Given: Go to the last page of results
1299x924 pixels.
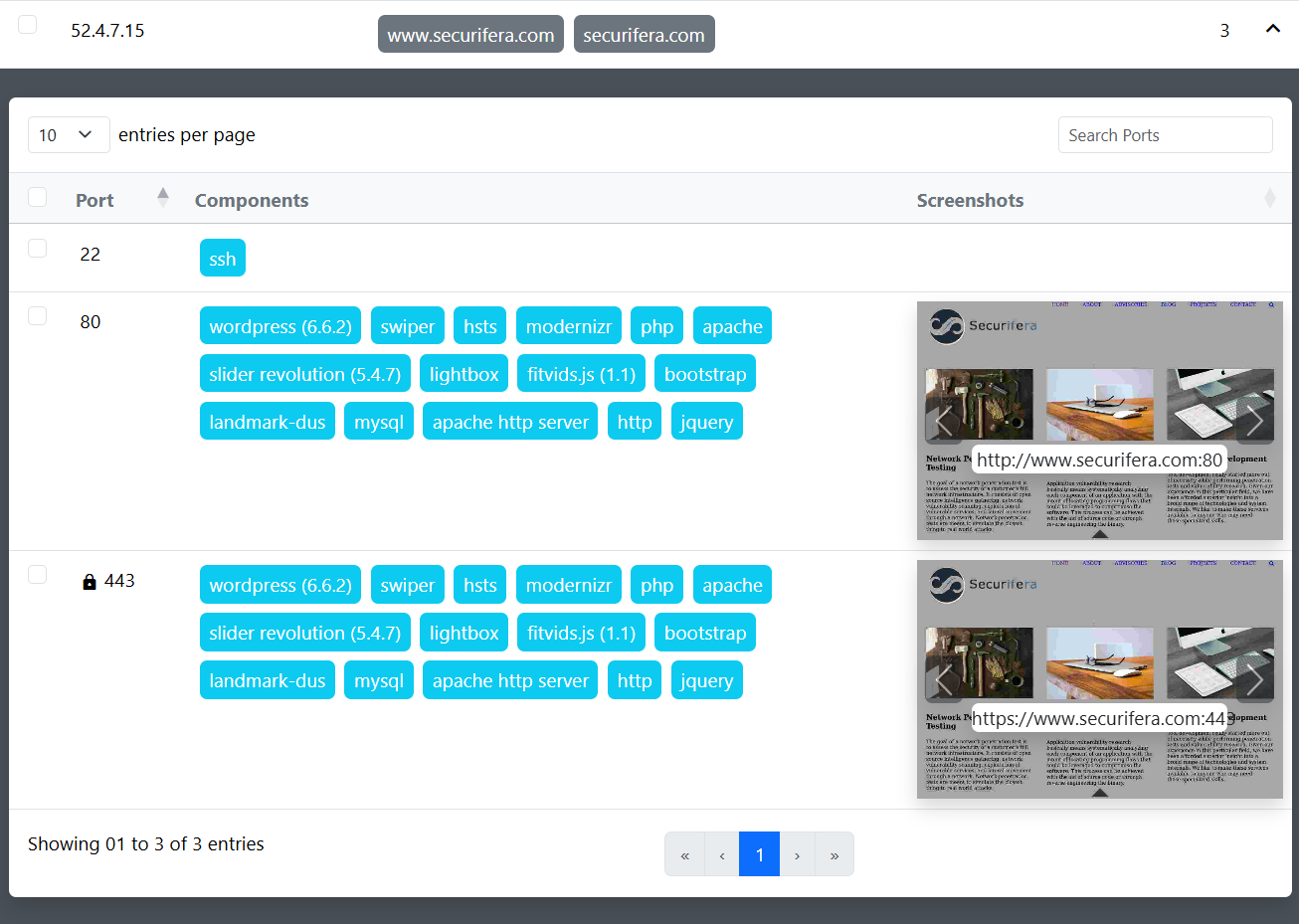Looking at the screenshot, I should 834,854.
